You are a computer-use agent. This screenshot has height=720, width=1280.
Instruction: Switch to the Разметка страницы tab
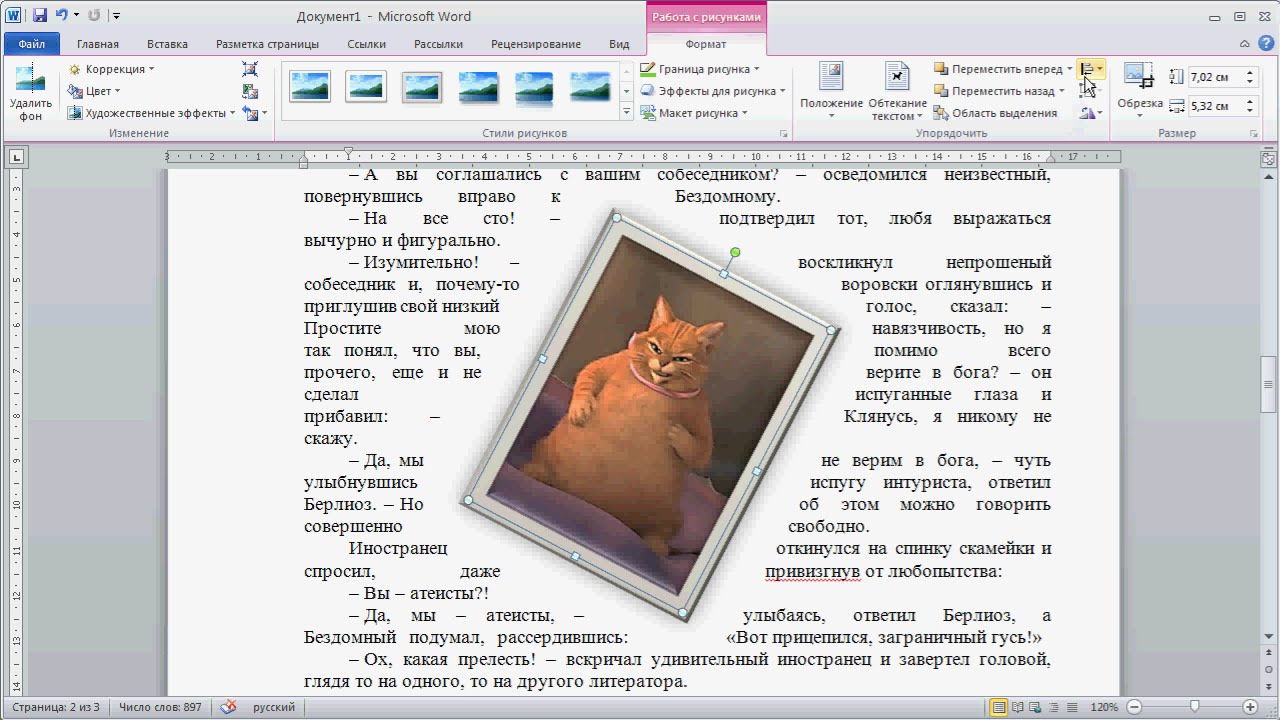(x=267, y=44)
